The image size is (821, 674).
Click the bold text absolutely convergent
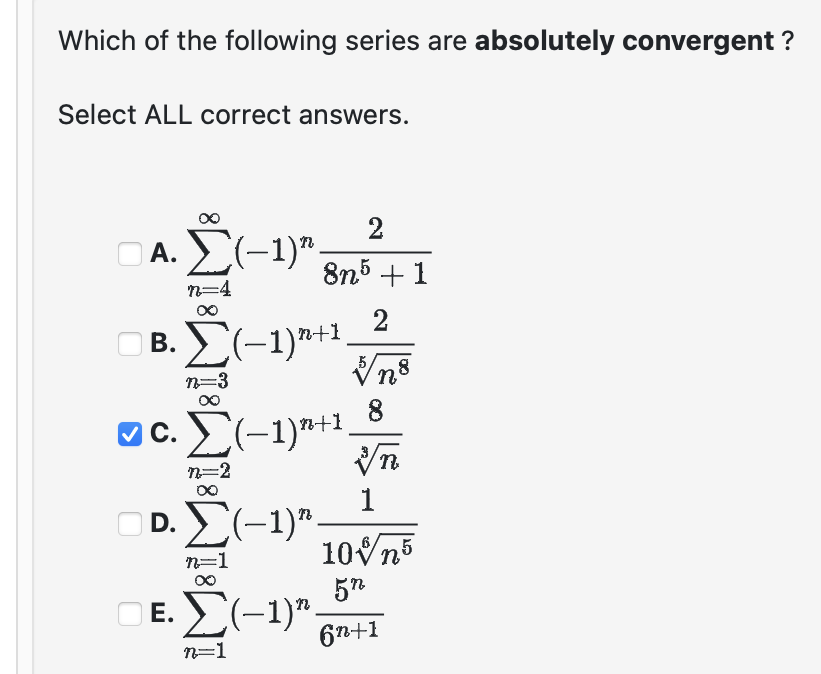pyautogui.click(x=620, y=41)
